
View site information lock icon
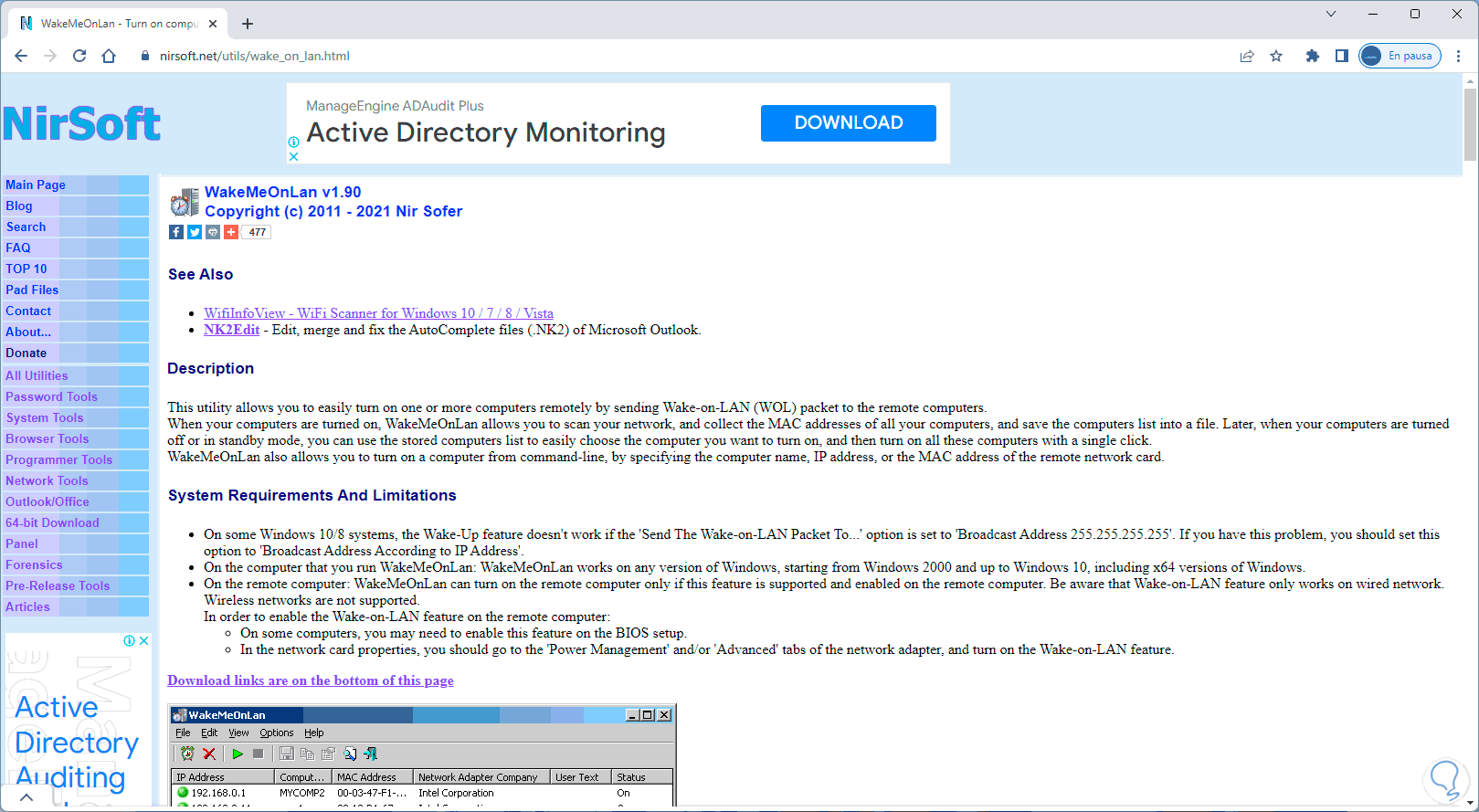point(144,56)
